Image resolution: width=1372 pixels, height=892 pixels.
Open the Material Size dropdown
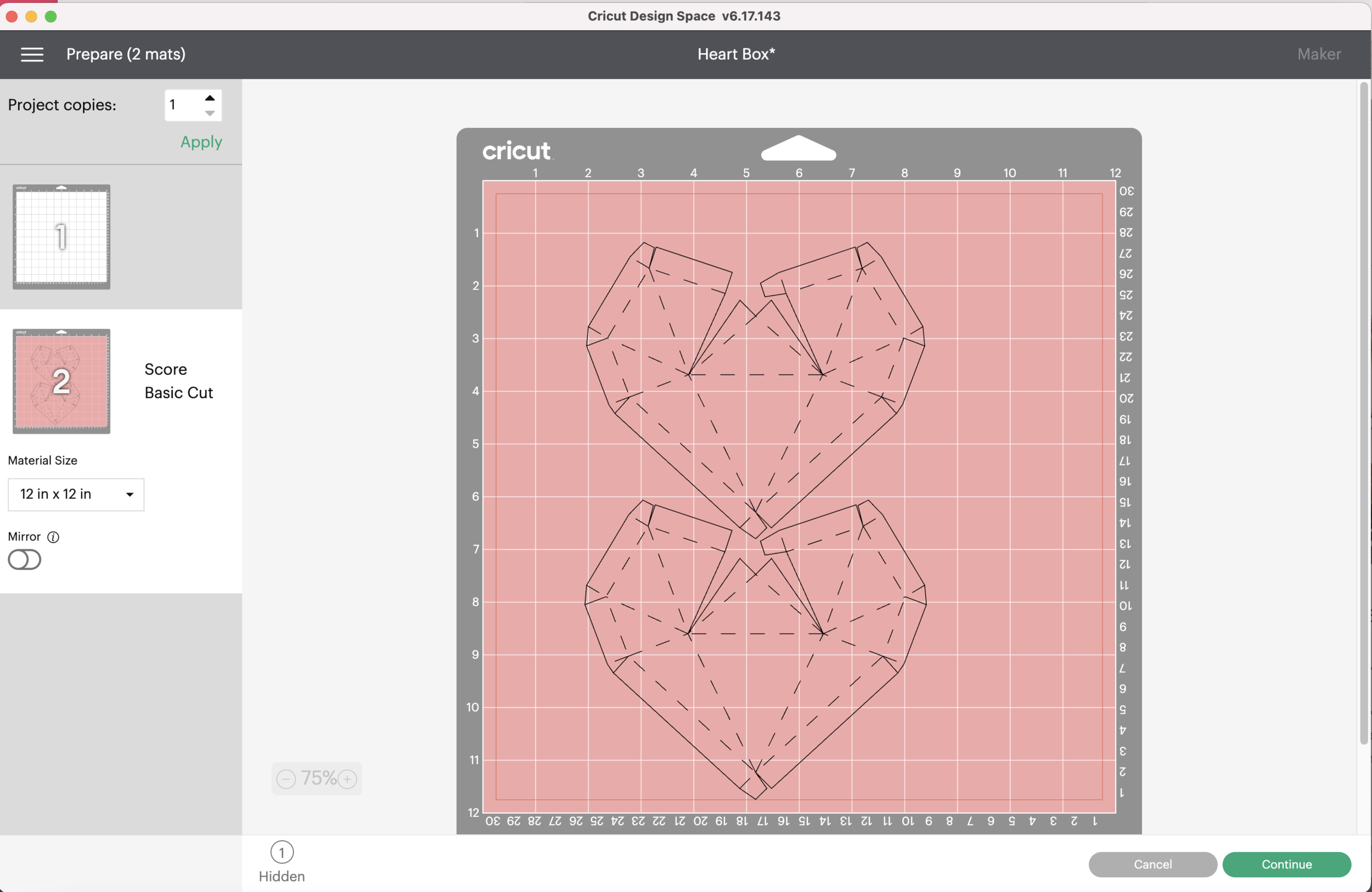[76, 494]
